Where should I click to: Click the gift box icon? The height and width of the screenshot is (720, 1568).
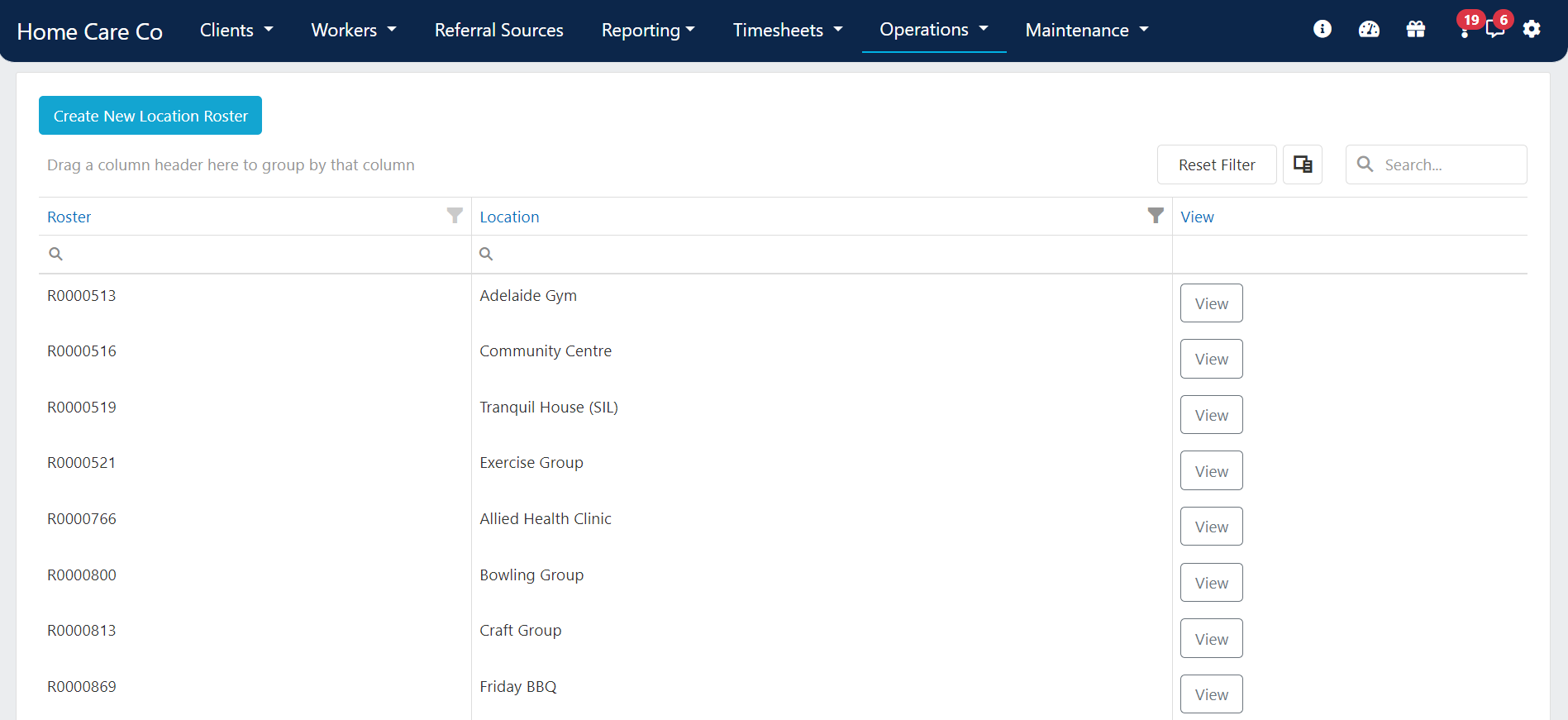[1416, 29]
